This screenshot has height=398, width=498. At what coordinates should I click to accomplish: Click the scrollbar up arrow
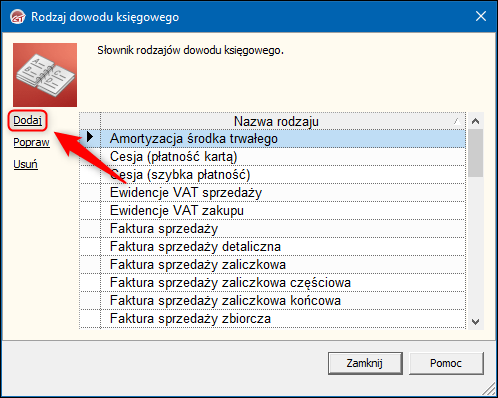[x=476, y=121]
